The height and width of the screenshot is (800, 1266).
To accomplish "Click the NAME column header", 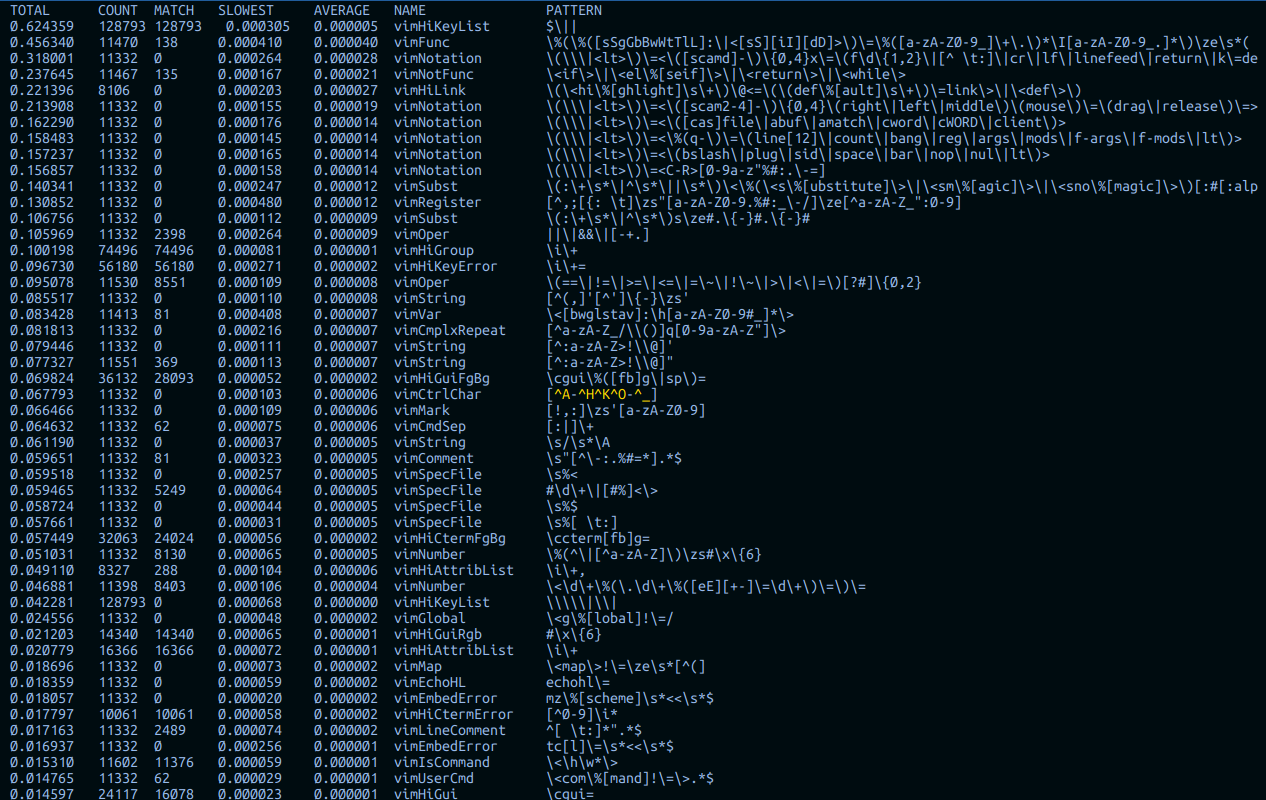I will [x=410, y=10].
